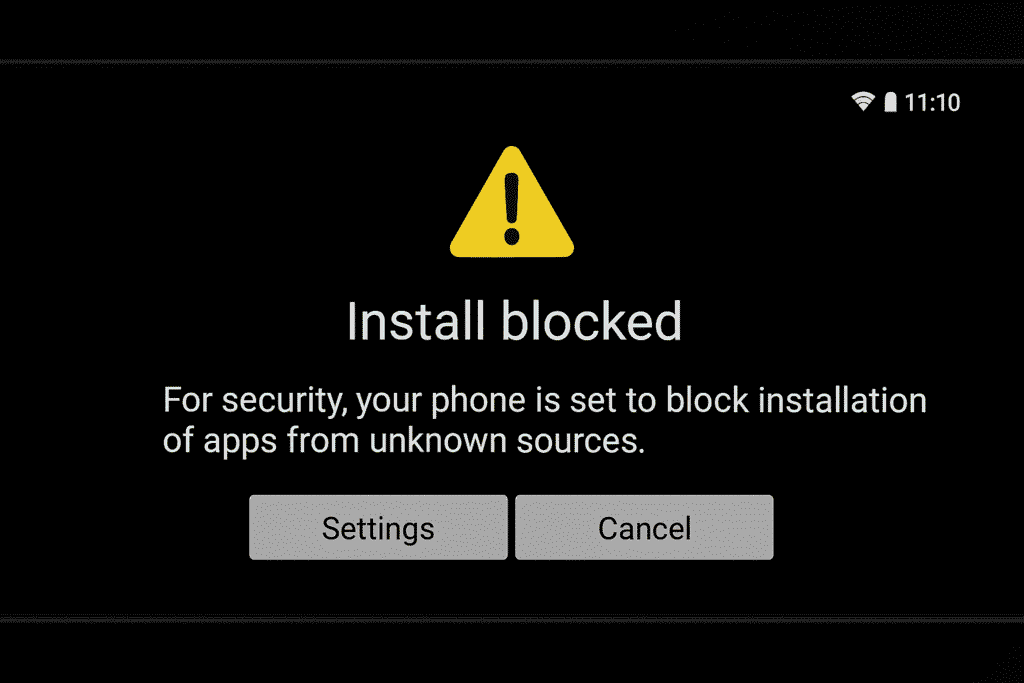Open Settings from the blocked dialog

[x=378, y=528]
